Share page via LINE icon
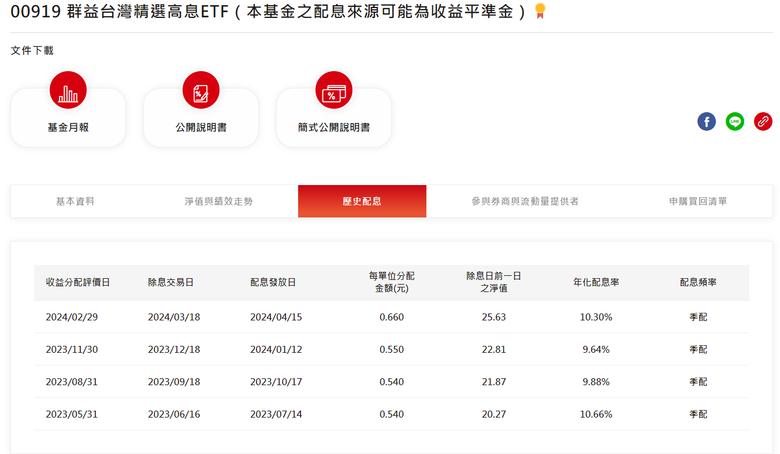This screenshot has height=454, width=780. (735, 121)
